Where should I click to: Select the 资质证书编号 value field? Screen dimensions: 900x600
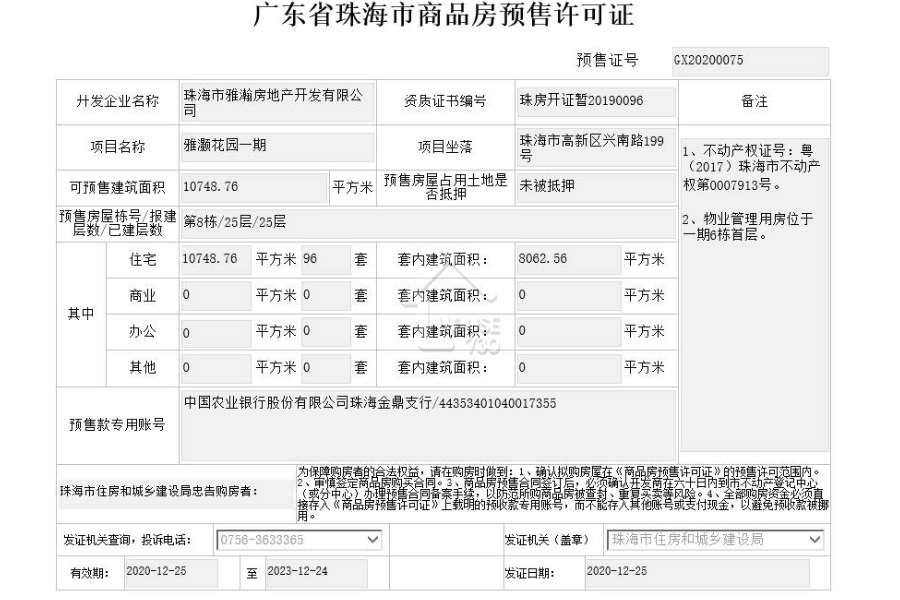[x=596, y=102]
